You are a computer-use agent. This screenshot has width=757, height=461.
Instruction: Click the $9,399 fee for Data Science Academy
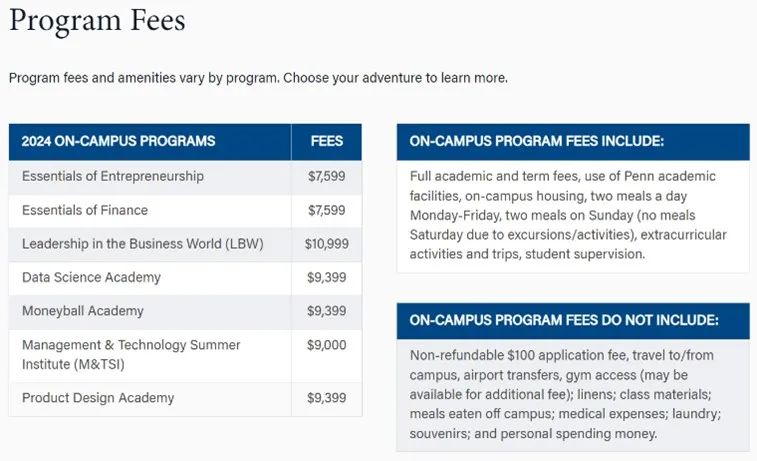tap(327, 278)
